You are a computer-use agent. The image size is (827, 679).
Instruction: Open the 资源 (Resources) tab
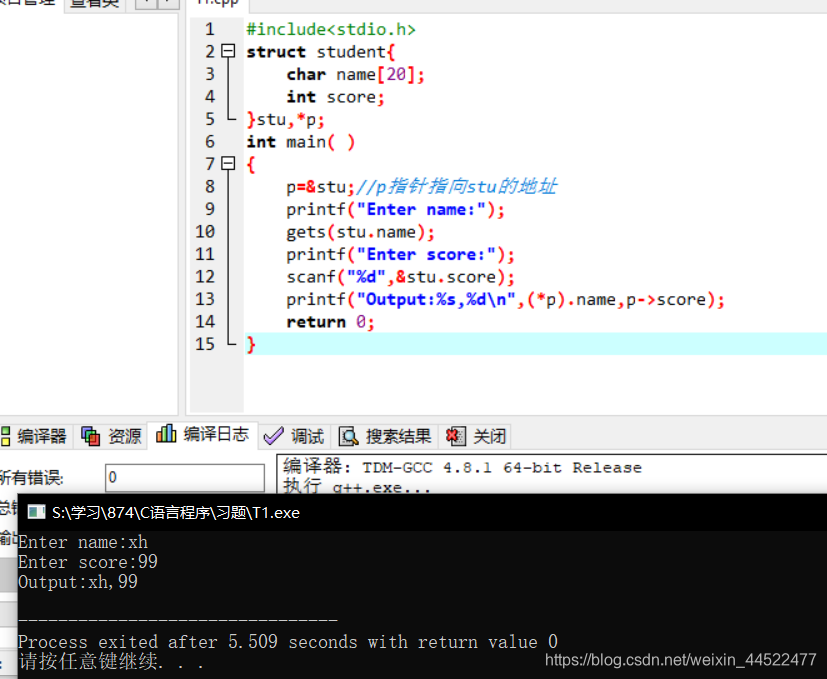click(x=111, y=436)
